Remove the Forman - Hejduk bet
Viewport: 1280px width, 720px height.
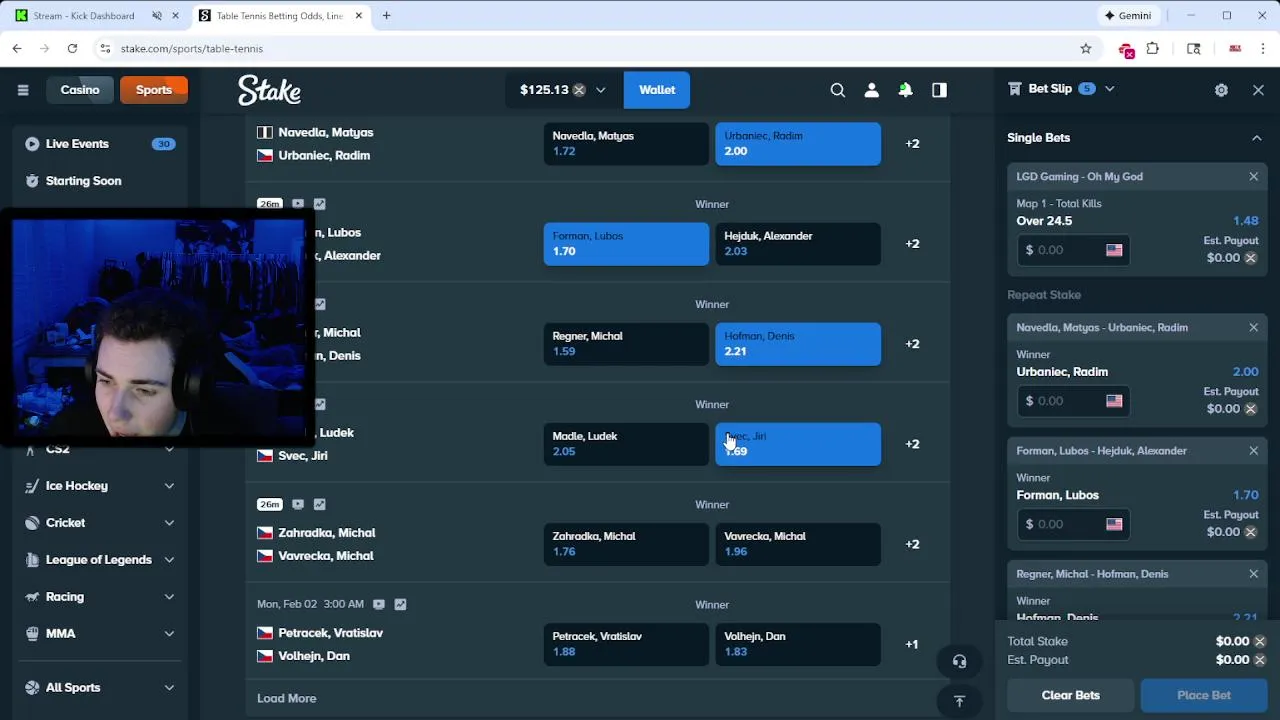(1253, 450)
